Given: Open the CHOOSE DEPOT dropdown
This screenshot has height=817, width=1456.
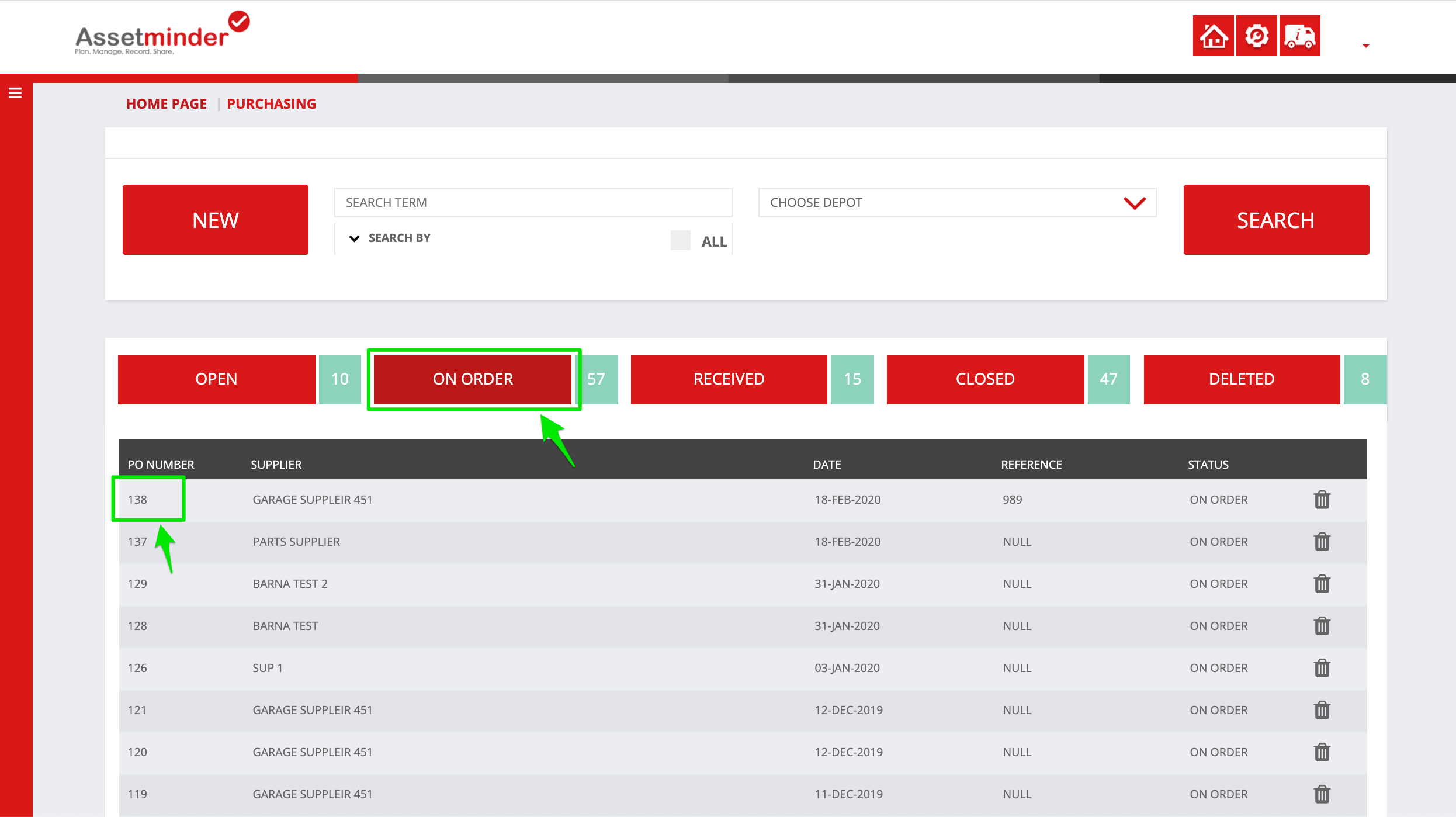Looking at the screenshot, I should (x=957, y=203).
